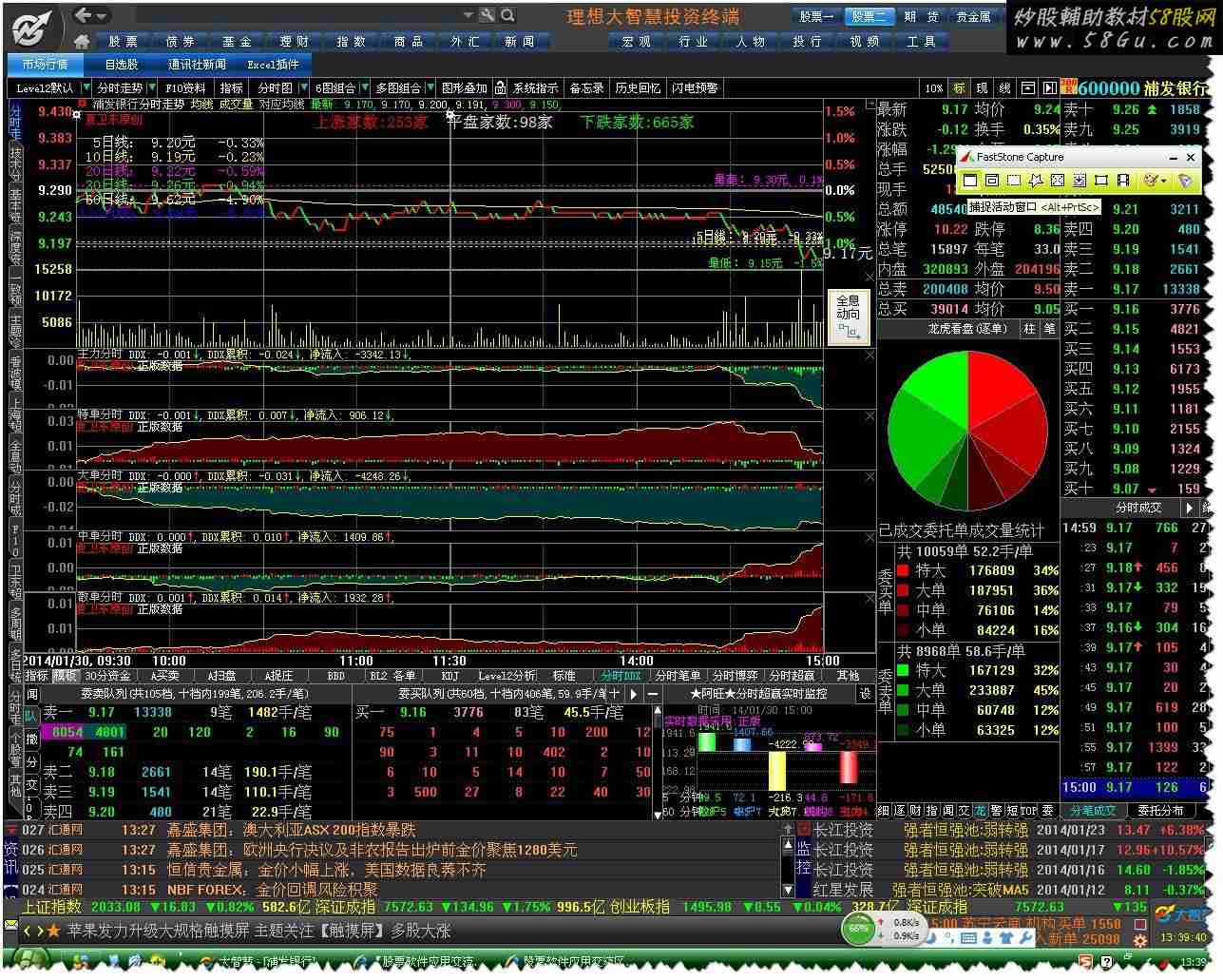Select the 撤 side tab

31,740
